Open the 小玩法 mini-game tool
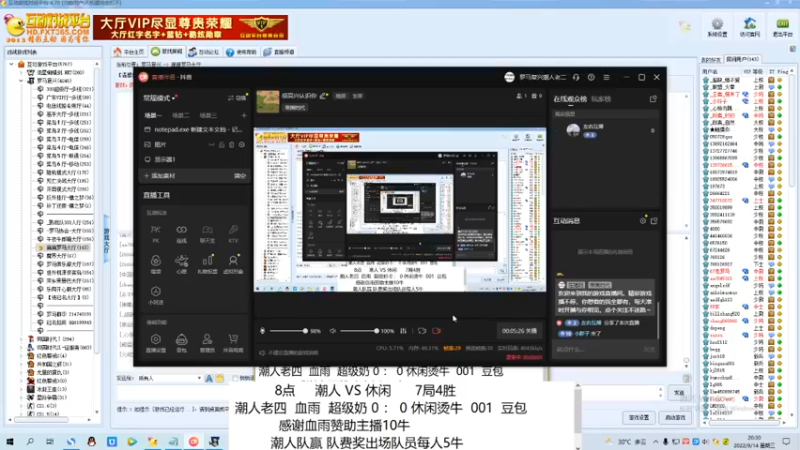This screenshot has height=450, width=800. (x=156, y=295)
